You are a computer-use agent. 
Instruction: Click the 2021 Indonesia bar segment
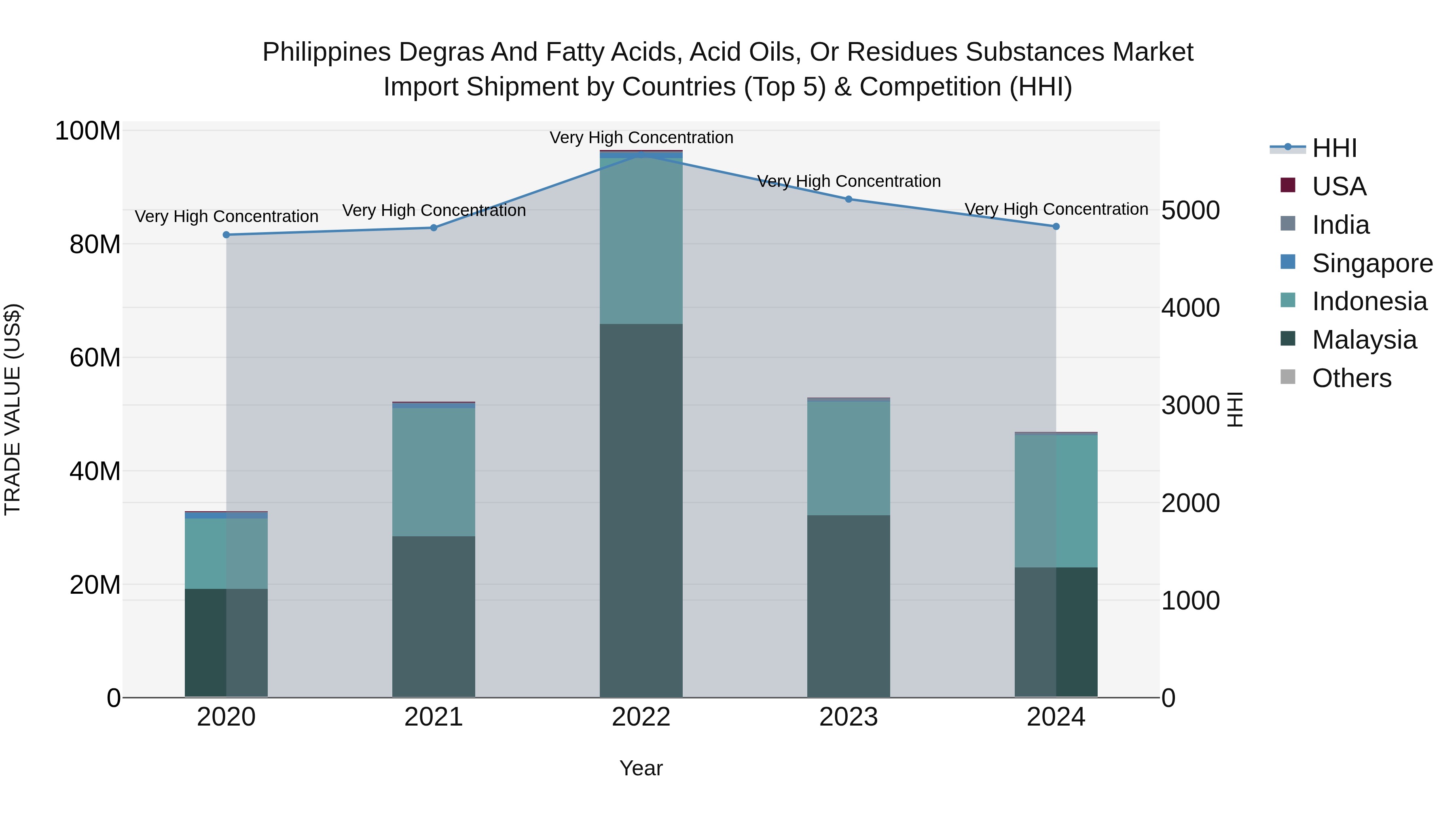[434, 472]
